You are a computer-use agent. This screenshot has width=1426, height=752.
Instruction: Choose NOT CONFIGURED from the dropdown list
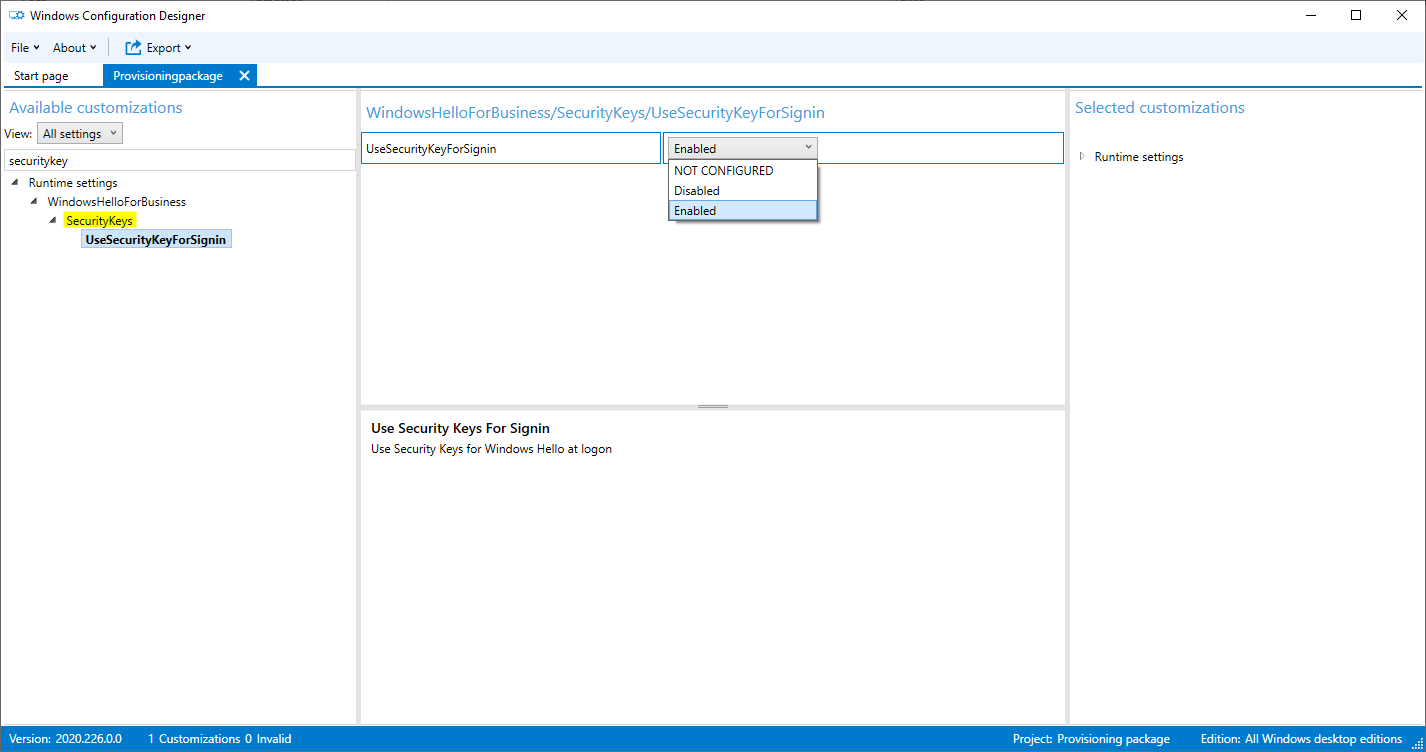tap(743, 170)
